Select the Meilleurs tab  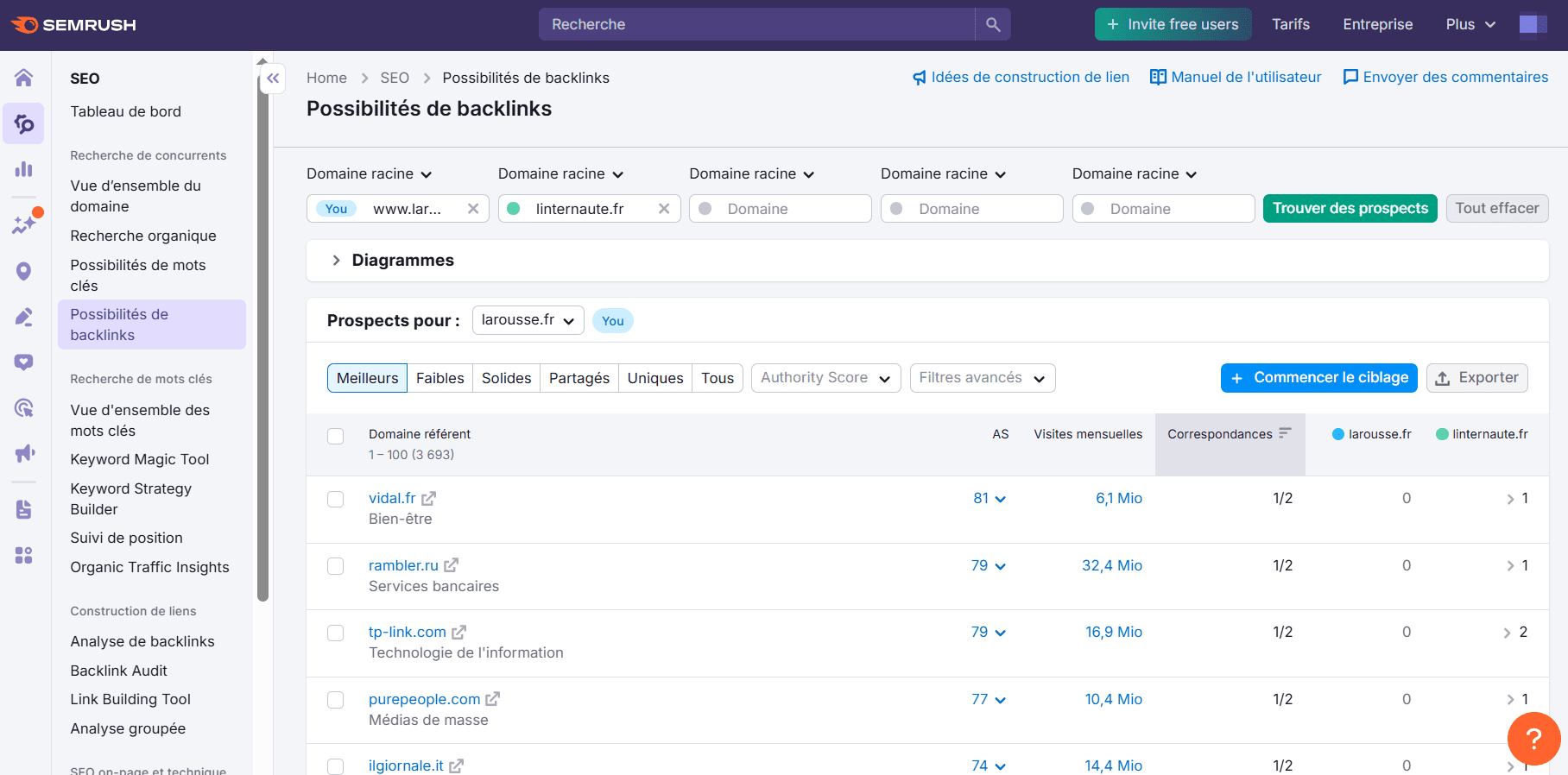tap(367, 378)
